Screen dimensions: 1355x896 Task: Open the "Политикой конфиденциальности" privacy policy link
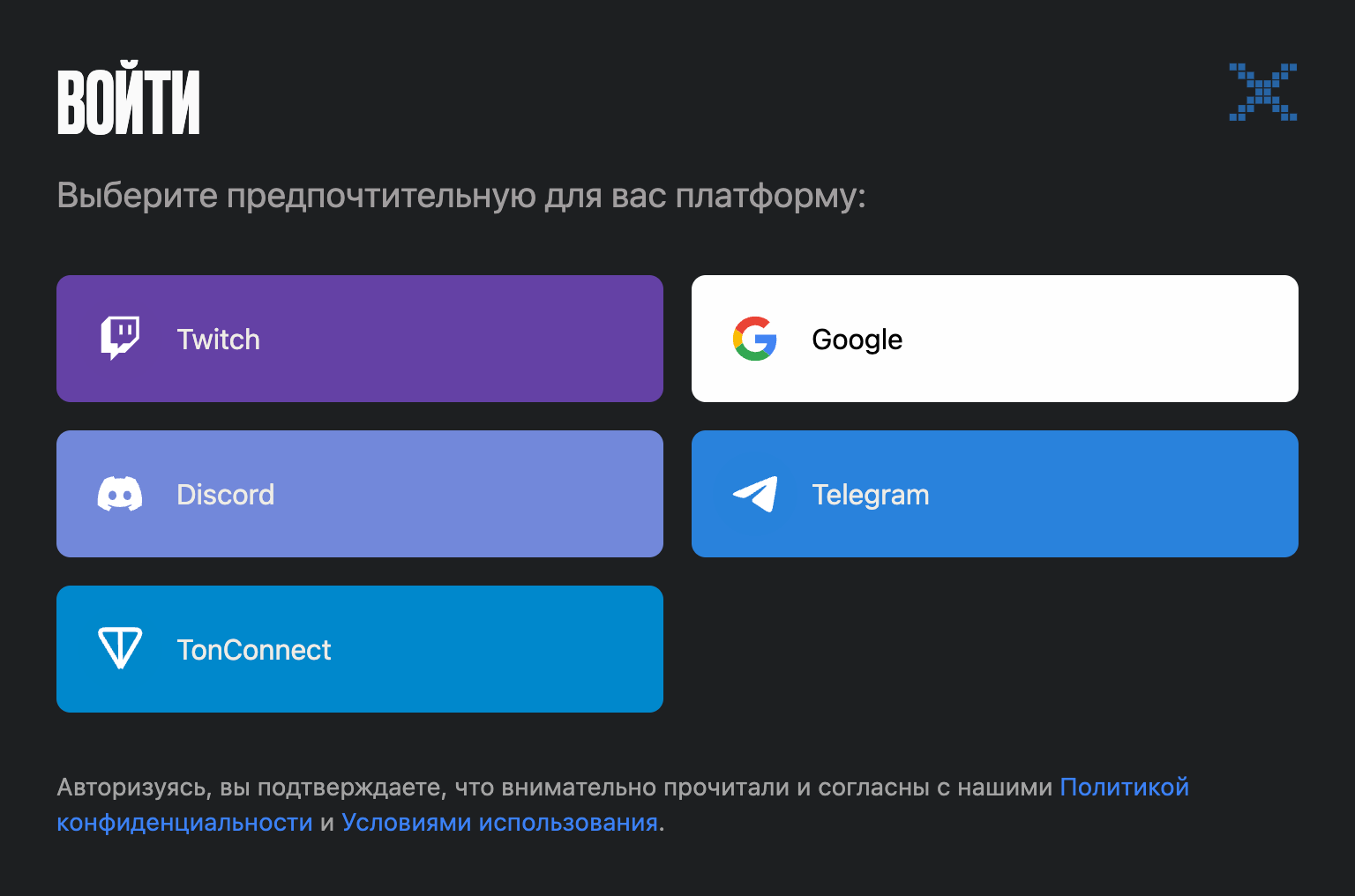[1124, 787]
